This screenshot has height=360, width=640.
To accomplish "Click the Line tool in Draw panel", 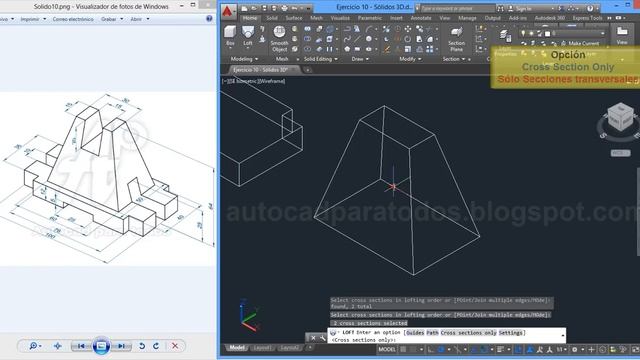I will (x=357, y=39).
